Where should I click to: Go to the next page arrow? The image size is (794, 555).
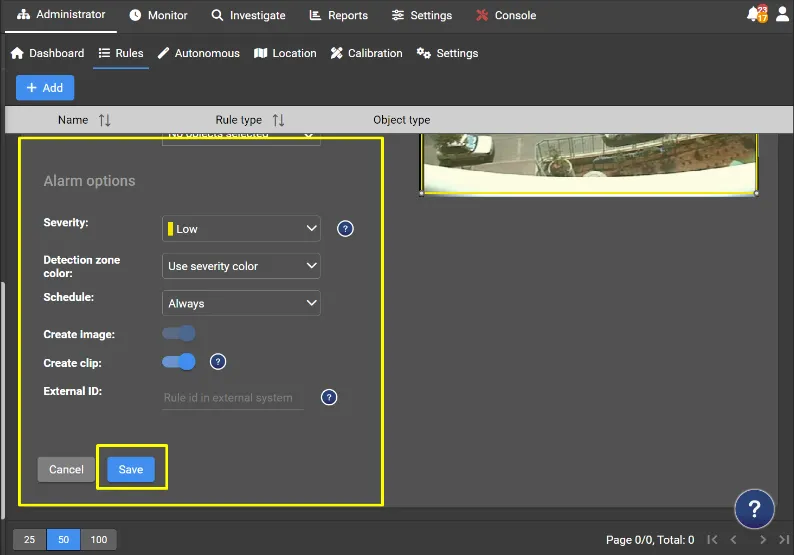(763, 540)
